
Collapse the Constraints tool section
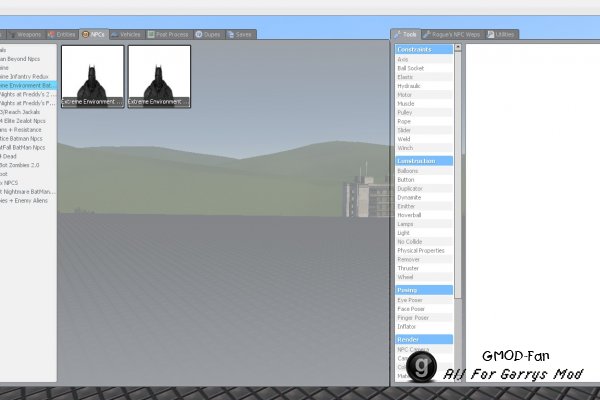coord(424,49)
